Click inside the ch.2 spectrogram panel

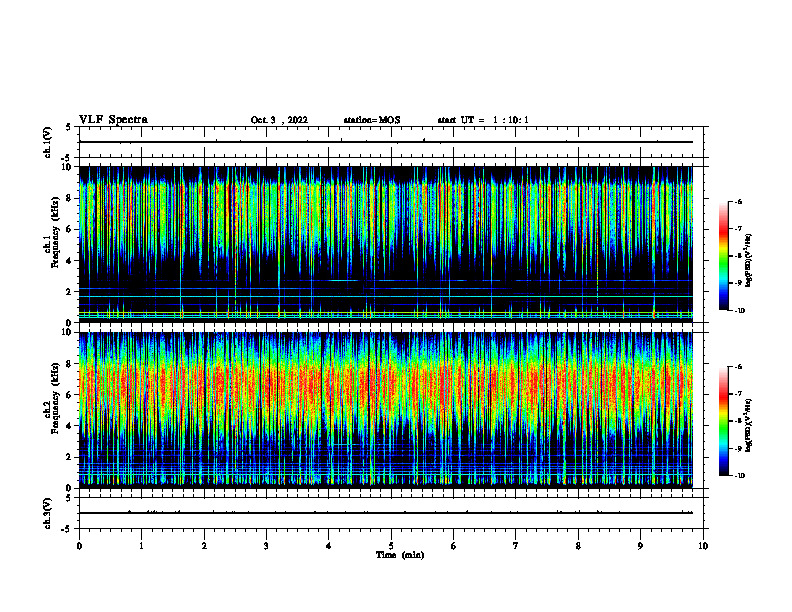point(386,410)
